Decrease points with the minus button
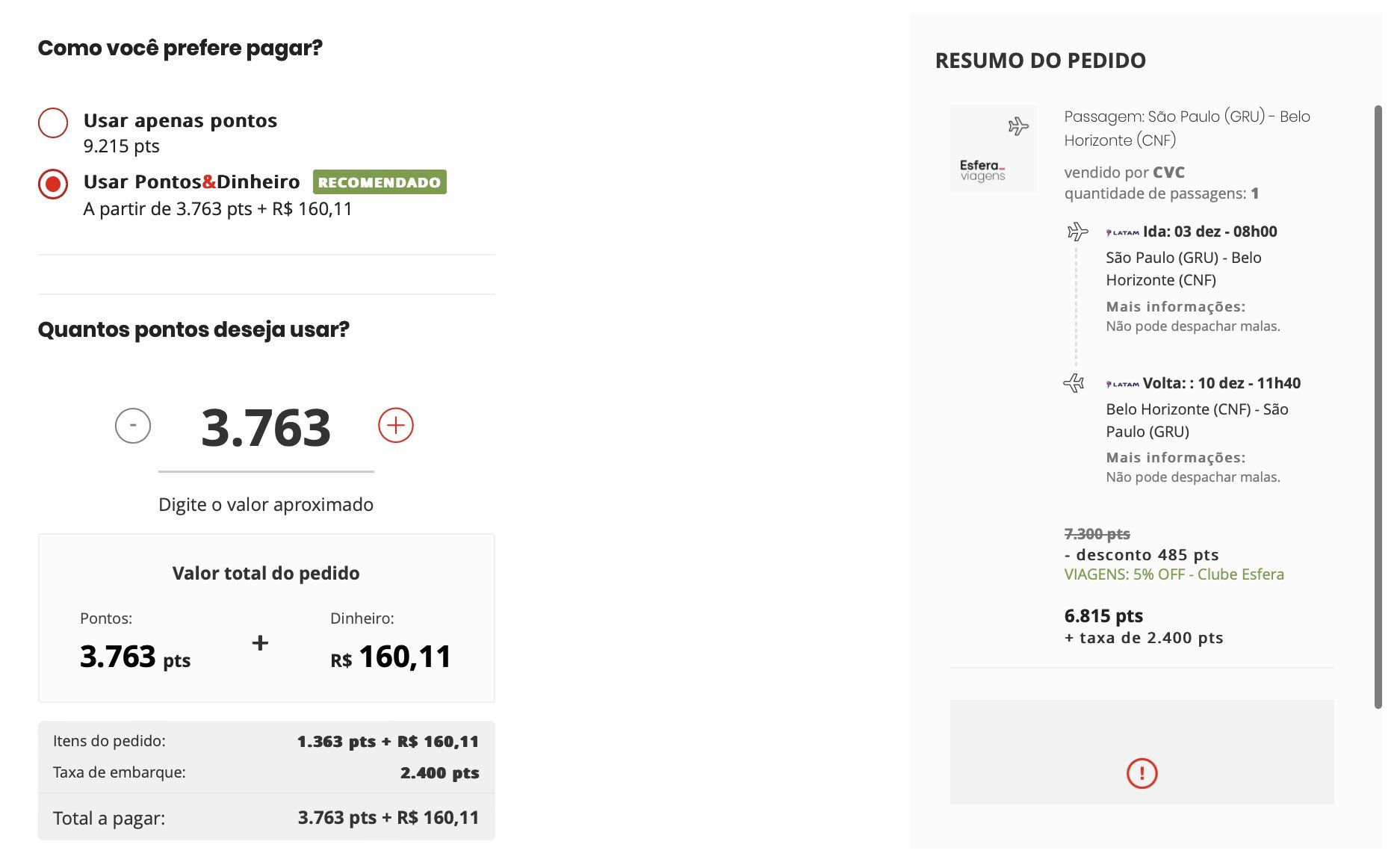This screenshot has width=1400, height=859. coord(133,426)
